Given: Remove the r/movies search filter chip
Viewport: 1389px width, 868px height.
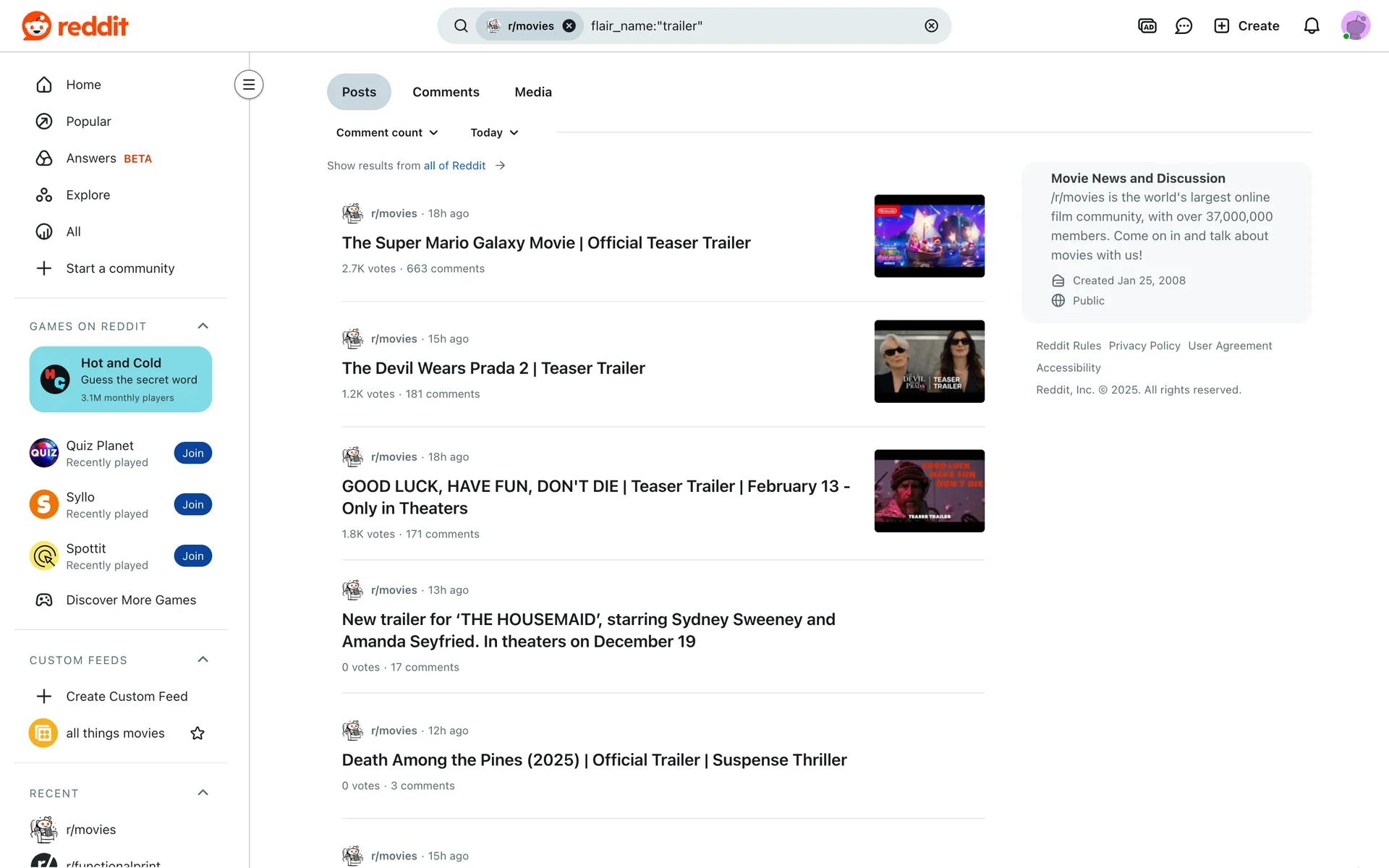Looking at the screenshot, I should (x=569, y=26).
